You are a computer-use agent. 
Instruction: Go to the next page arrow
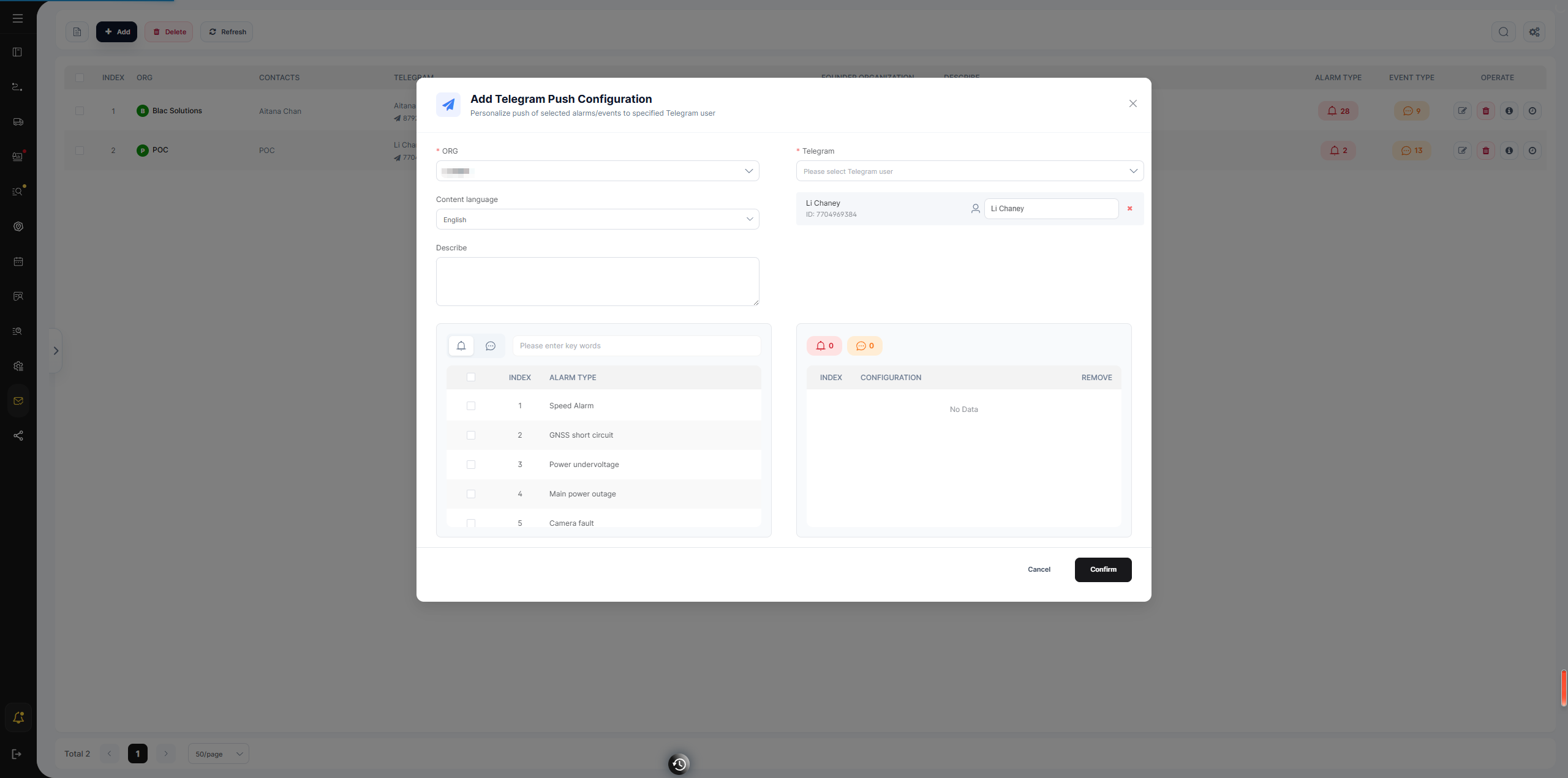[165, 754]
